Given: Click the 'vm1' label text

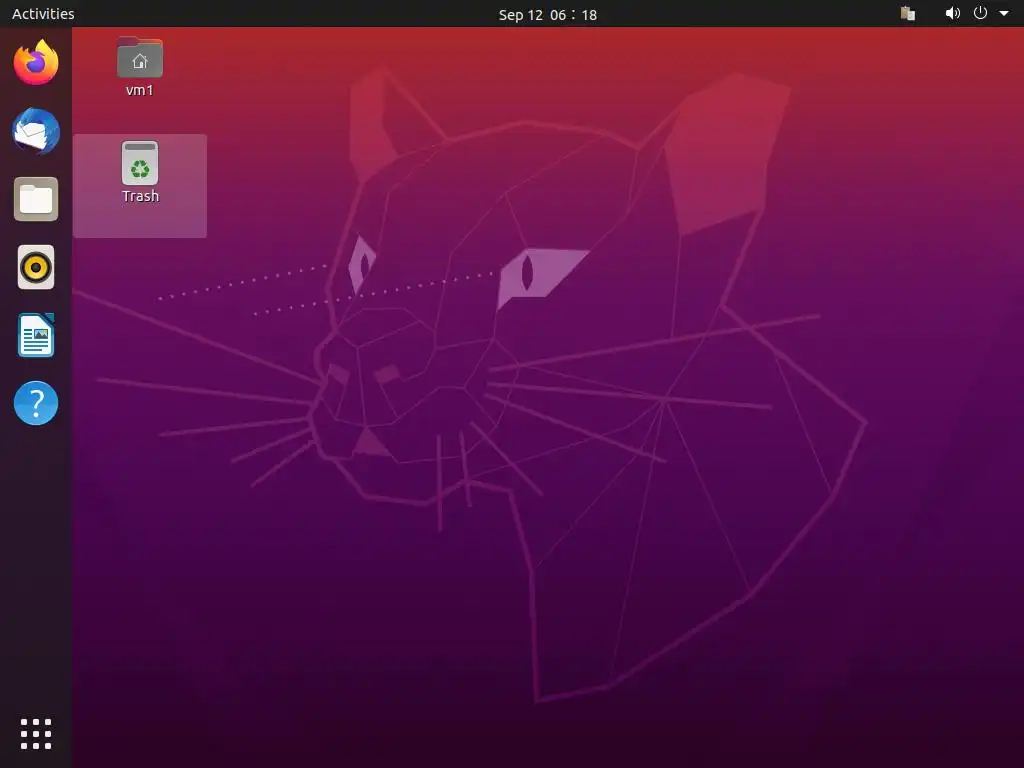Looking at the screenshot, I should 140,90.
